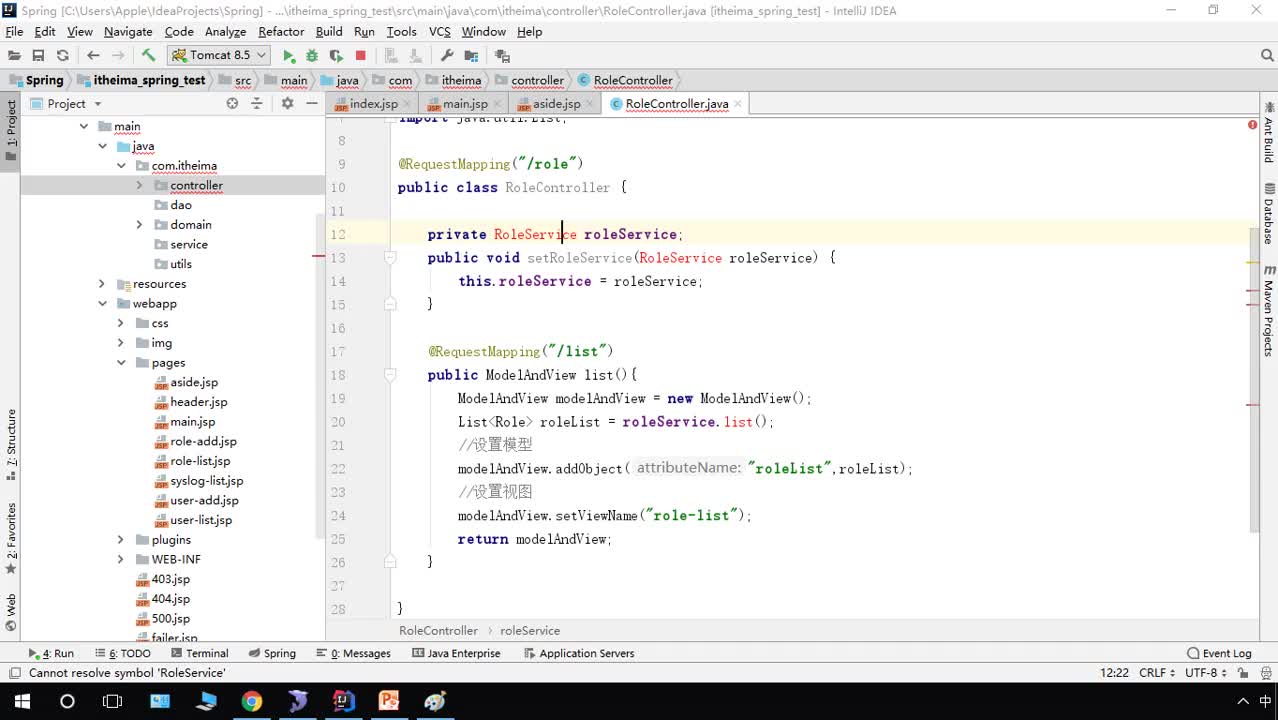Open the VCS menu

pyautogui.click(x=440, y=31)
